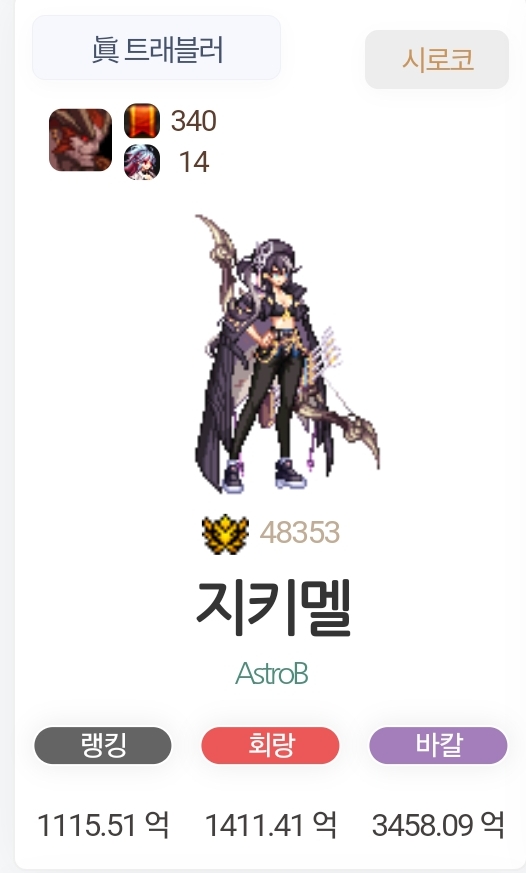Select the archer character sprite
Viewport: 526px width, 873px height.
click(287, 354)
